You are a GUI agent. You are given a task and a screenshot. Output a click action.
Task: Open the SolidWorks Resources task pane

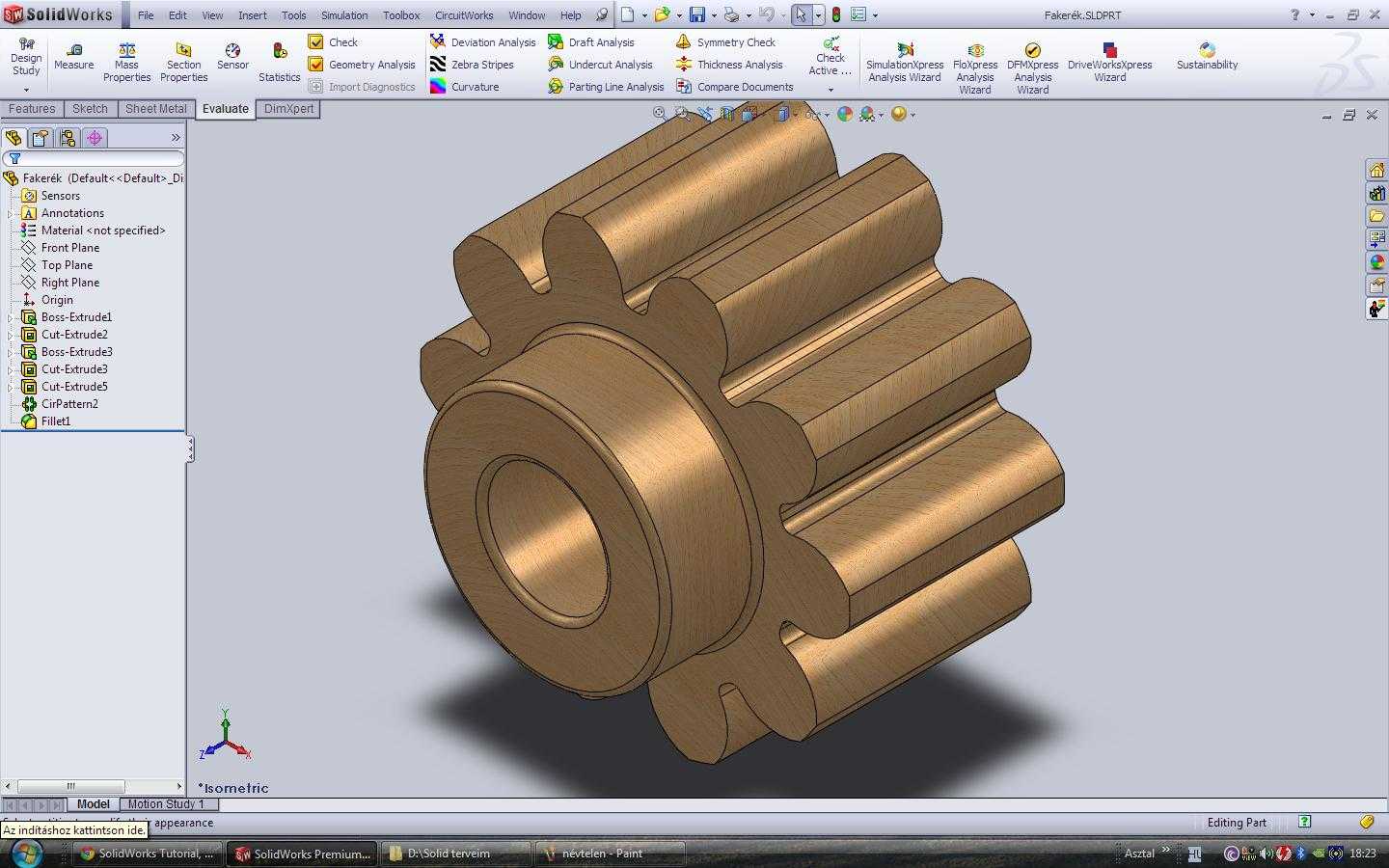(1376, 170)
